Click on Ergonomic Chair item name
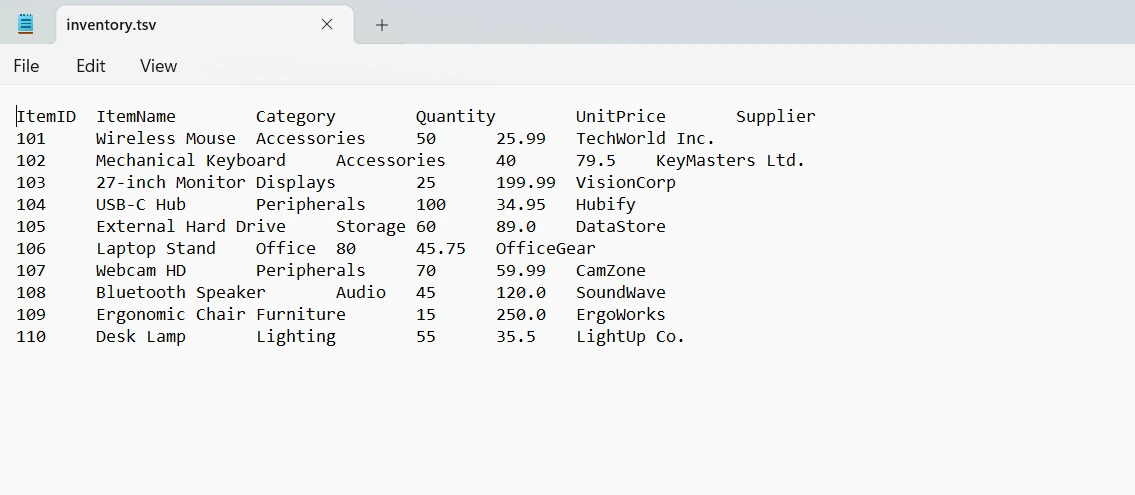Screen dimensions: 1135x495 click(x=170, y=314)
